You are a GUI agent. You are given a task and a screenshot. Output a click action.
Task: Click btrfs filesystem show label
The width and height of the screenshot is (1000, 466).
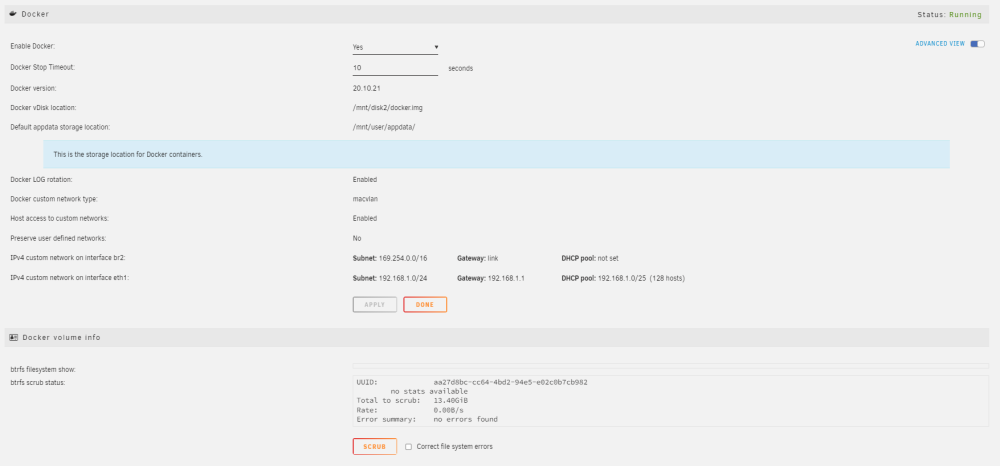[43, 370]
